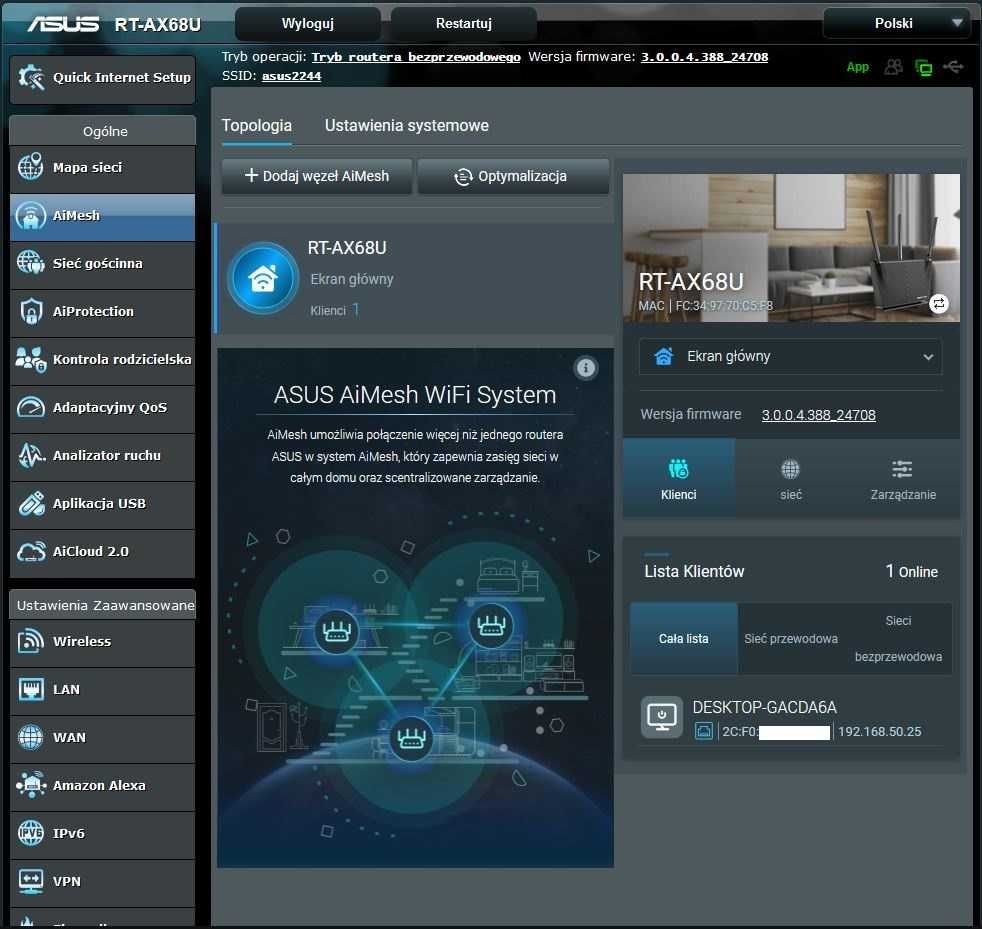Click the users status icon in header

pos(893,66)
